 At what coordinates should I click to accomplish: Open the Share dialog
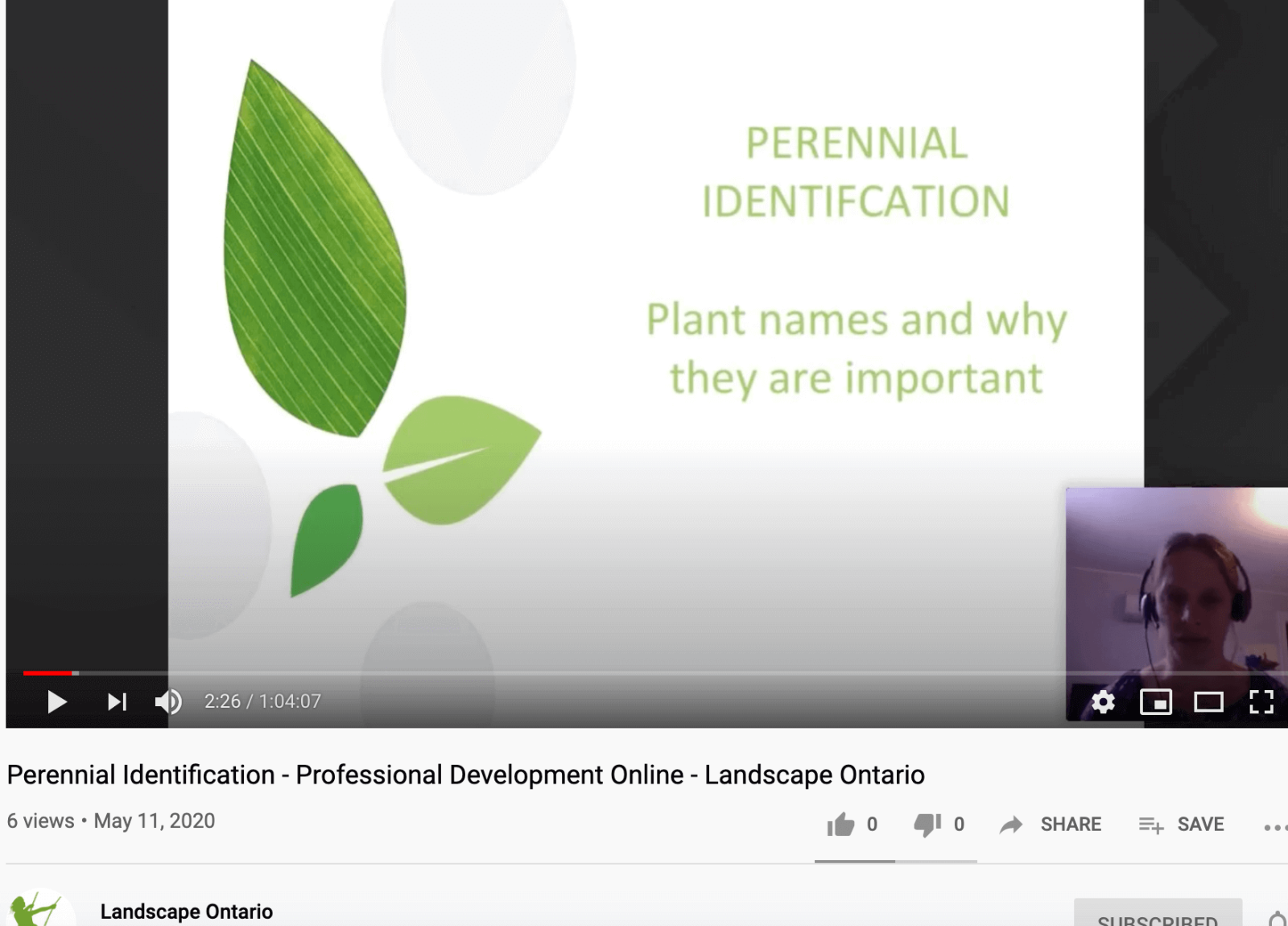click(1051, 825)
